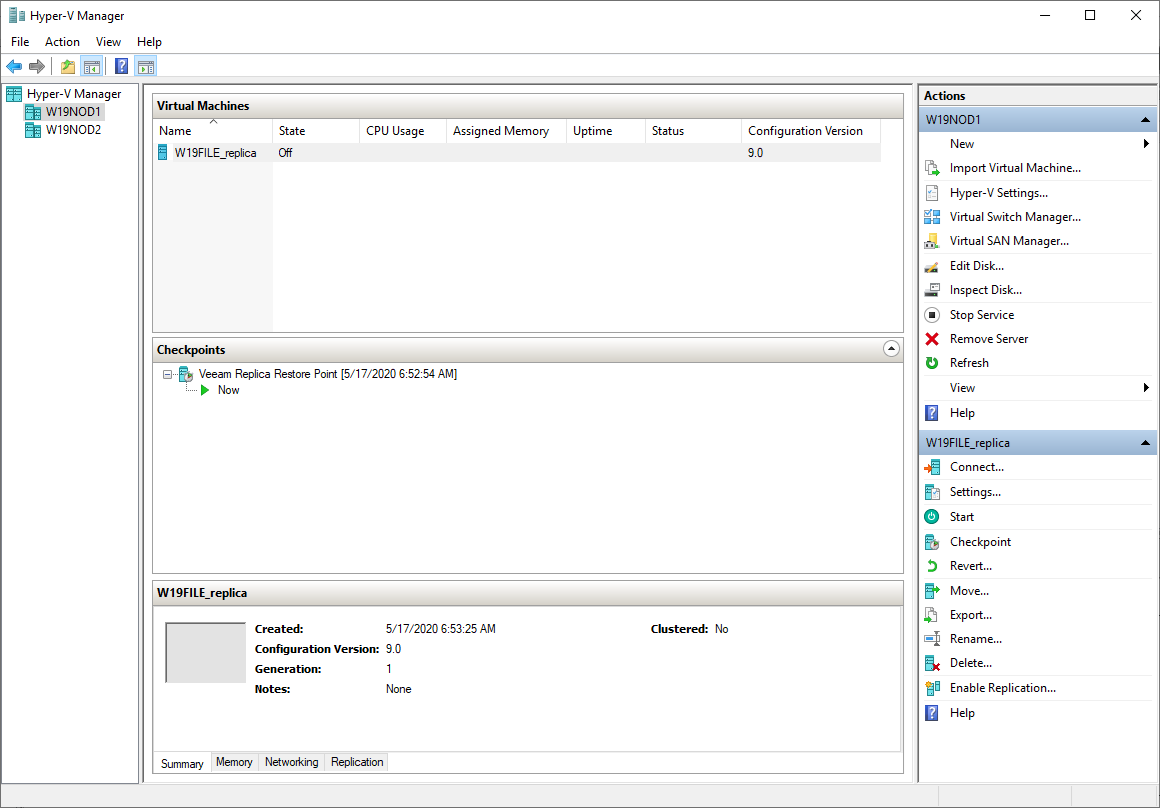This screenshot has height=808, width=1160.
Task: Click the green Refresh icon
Action: coord(932,363)
